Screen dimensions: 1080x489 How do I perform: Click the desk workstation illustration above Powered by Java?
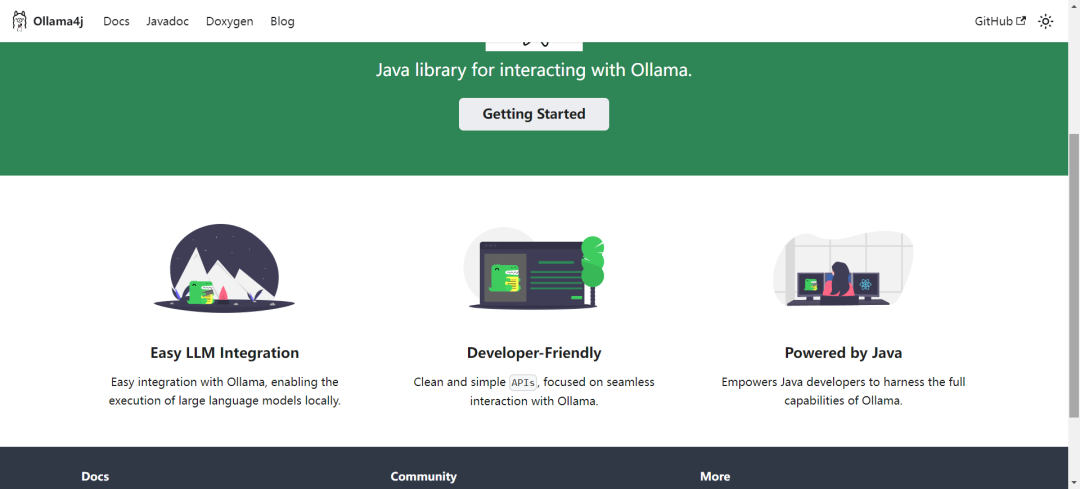[843, 269]
